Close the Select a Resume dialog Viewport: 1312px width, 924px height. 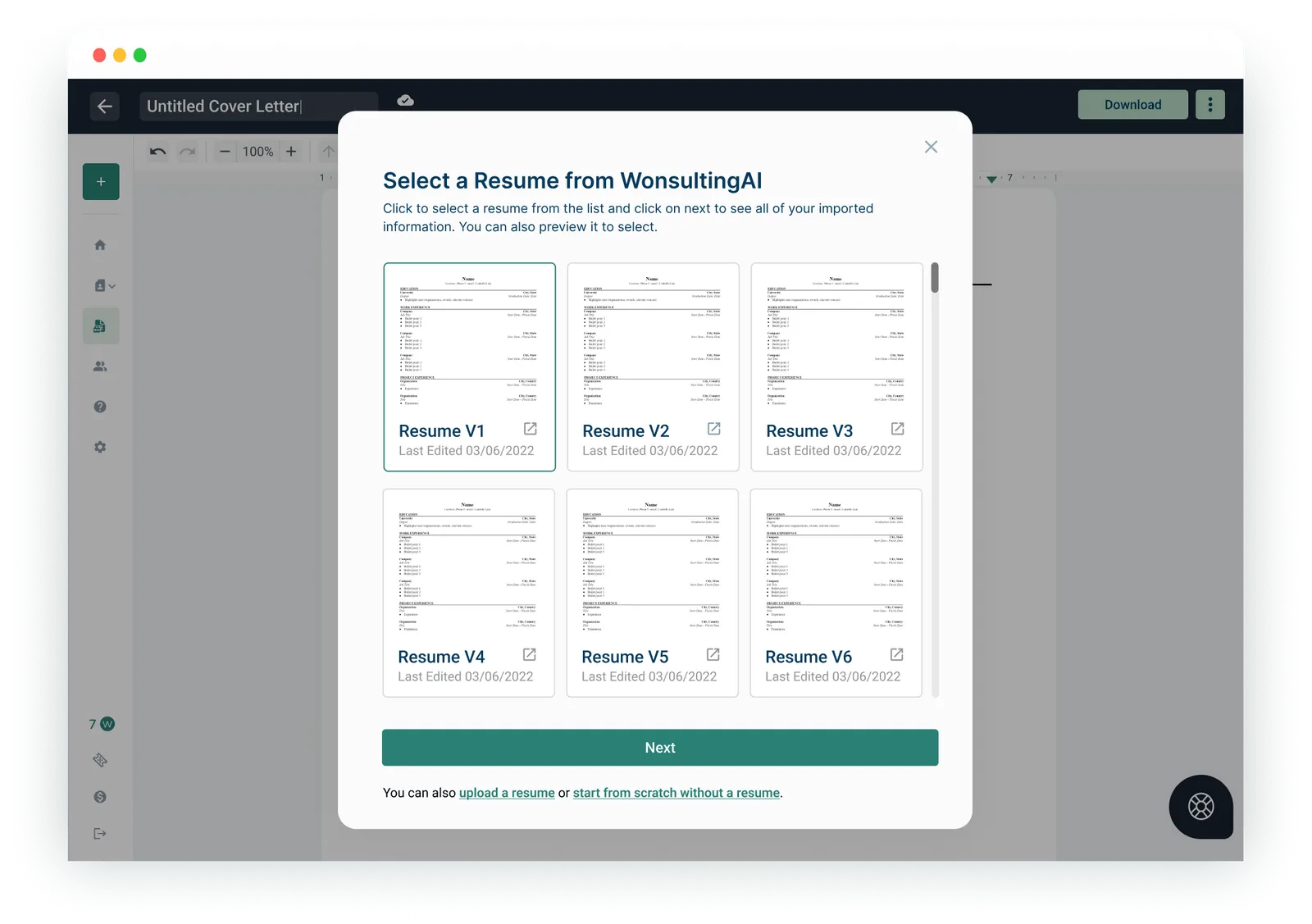tap(931, 147)
